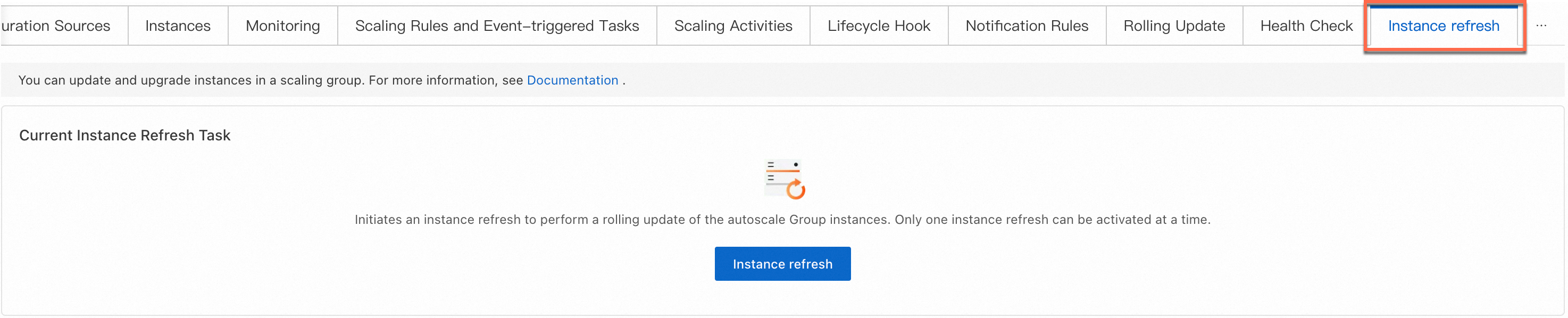Open the Health Check tab

1306,26
